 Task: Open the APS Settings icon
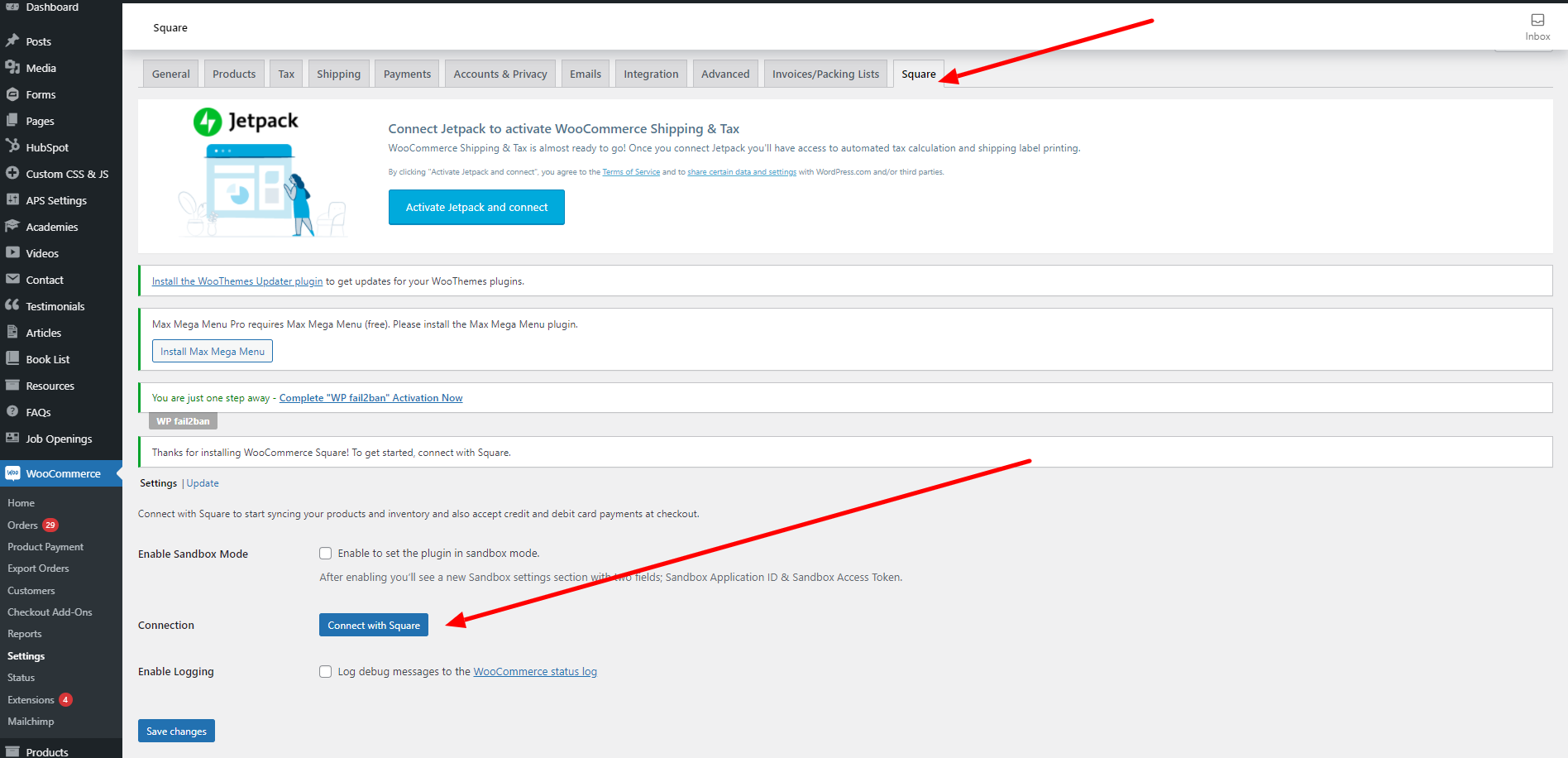[x=12, y=199]
